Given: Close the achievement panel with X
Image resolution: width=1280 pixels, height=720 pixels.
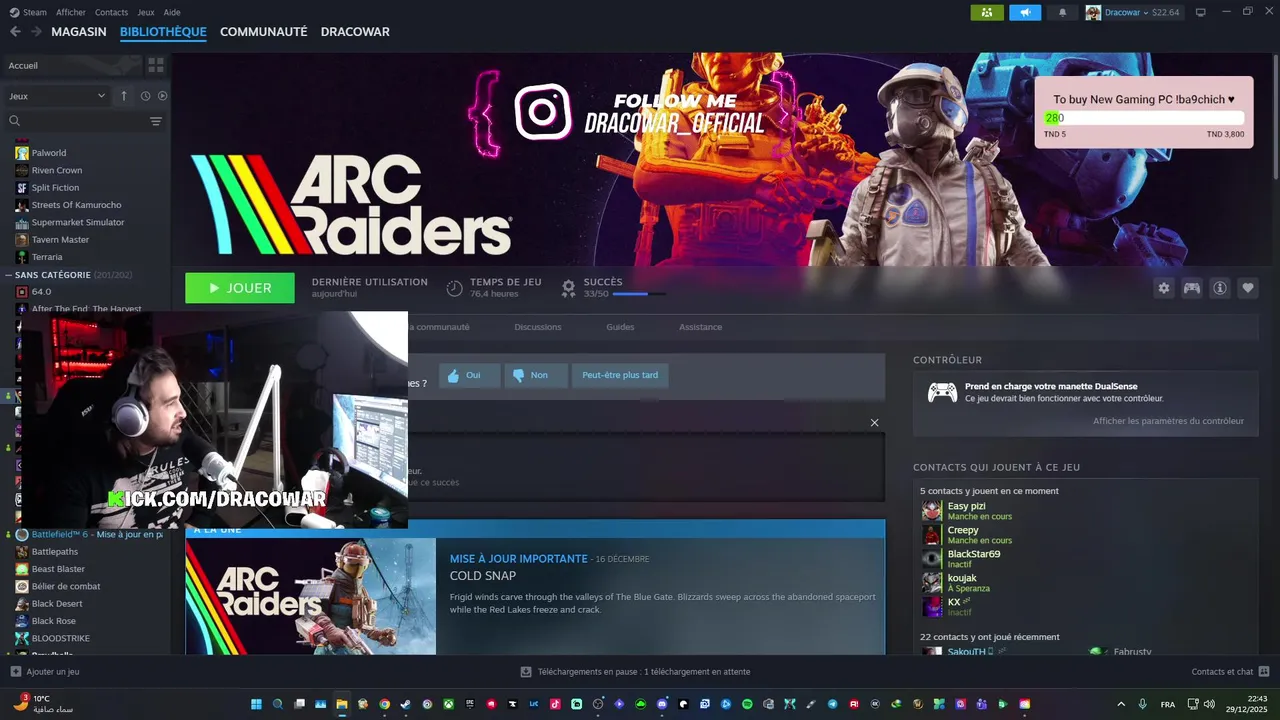Looking at the screenshot, I should coord(874,423).
